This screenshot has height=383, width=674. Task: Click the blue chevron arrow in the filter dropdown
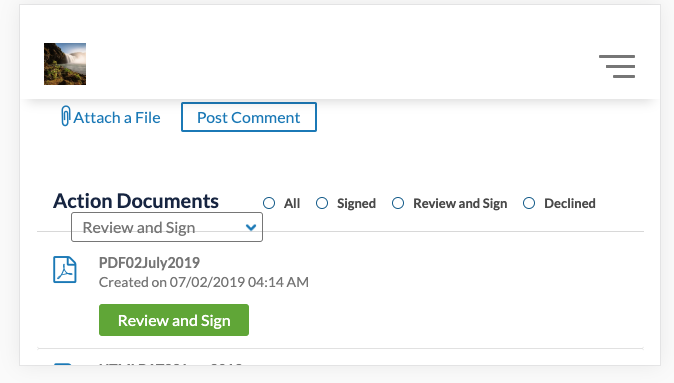[251, 227]
